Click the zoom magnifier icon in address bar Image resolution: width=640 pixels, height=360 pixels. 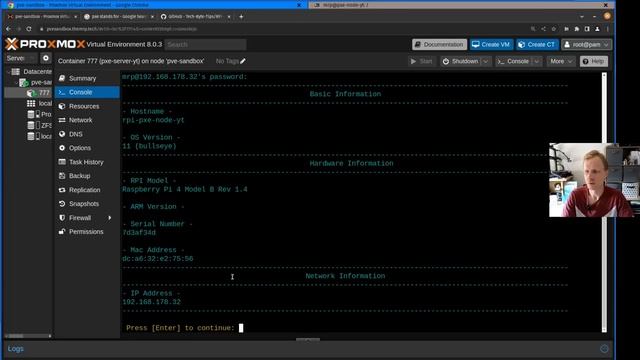click(533, 29)
